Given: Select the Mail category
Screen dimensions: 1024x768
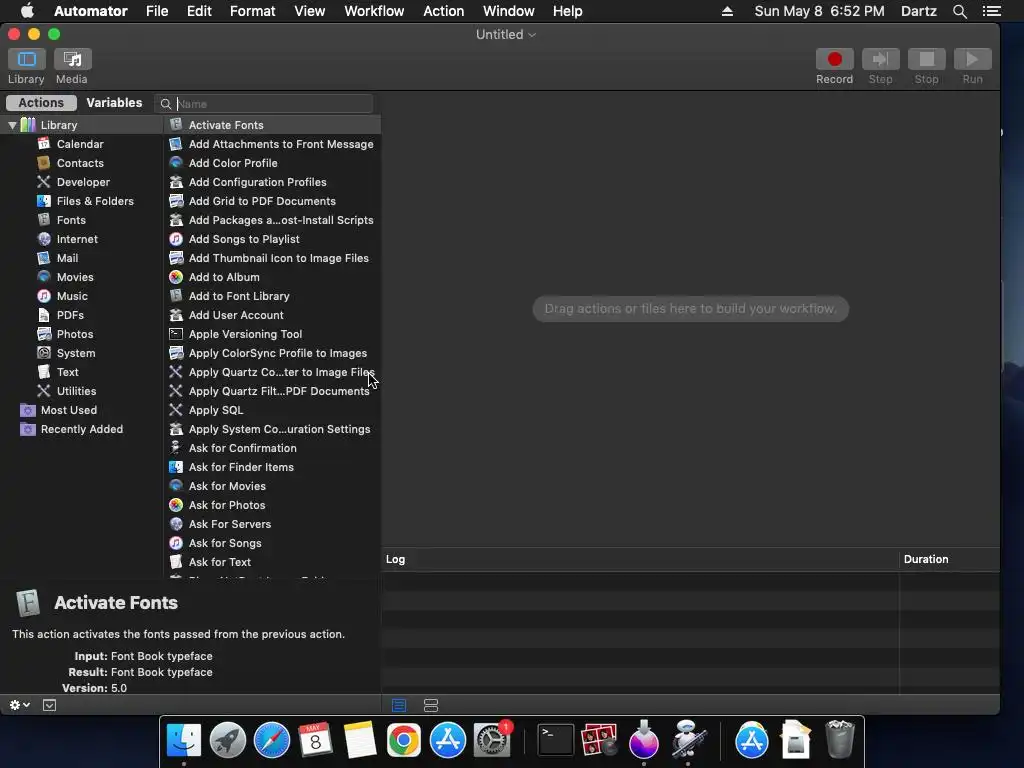Looking at the screenshot, I should pyautogui.click(x=67, y=257).
